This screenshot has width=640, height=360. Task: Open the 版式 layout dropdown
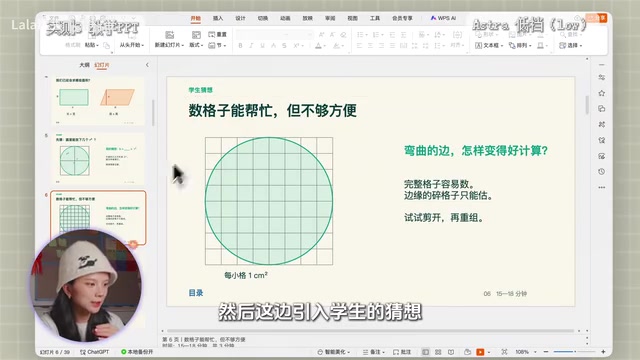pyautogui.click(x=196, y=45)
